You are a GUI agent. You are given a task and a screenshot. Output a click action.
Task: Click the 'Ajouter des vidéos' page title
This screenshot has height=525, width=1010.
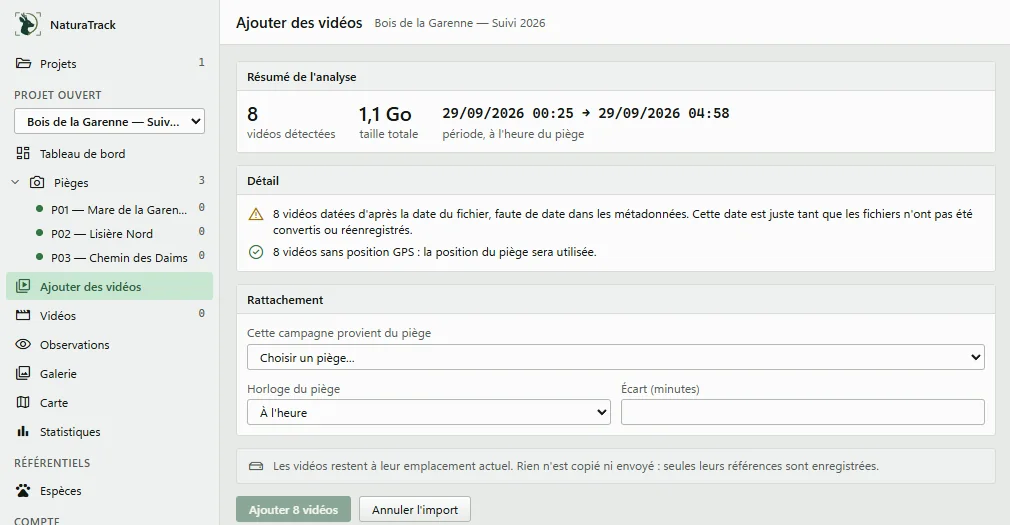coord(299,23)
